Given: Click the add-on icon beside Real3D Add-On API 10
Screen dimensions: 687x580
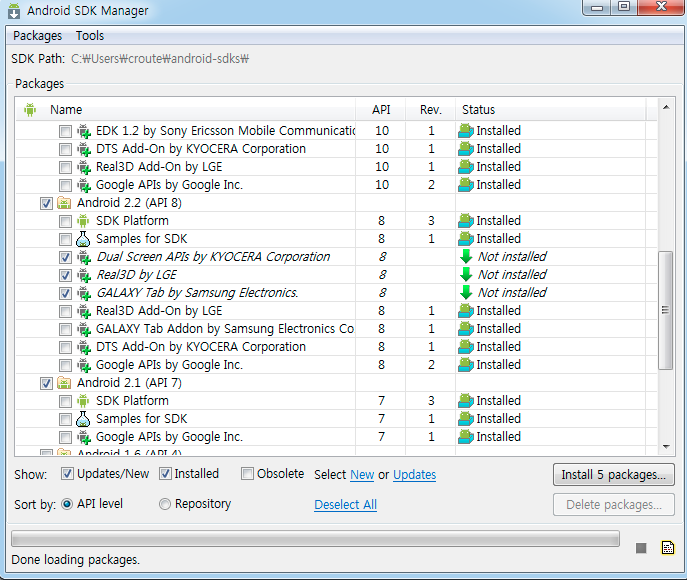Looking at the screenshot, I should [x=84, y=167].
